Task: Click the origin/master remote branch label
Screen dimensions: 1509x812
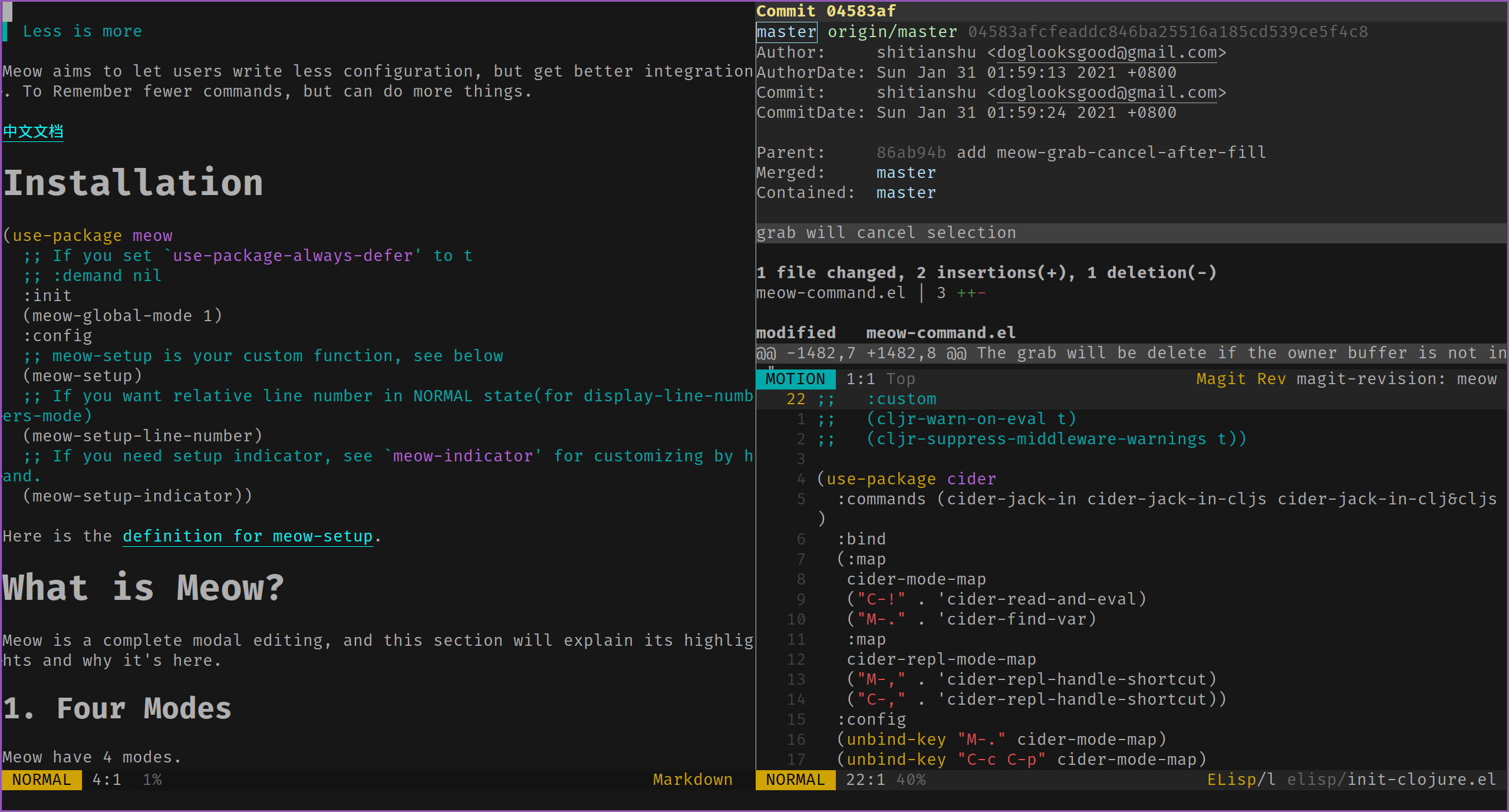Action: [892, 32]
